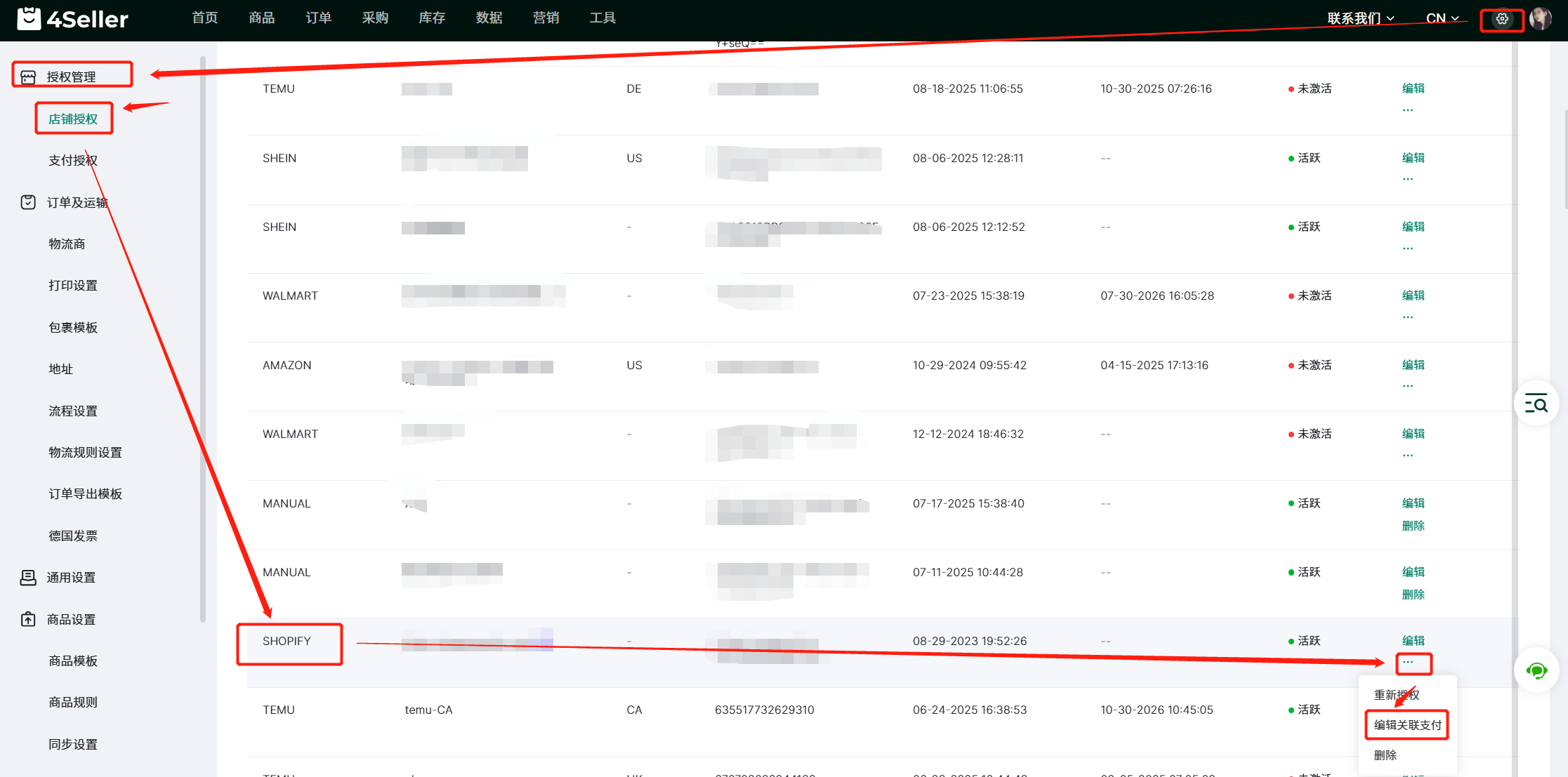Click 编辑 link for the AMAZON row
This screenshot has height=777, width=1568.
pos(1413,365)
